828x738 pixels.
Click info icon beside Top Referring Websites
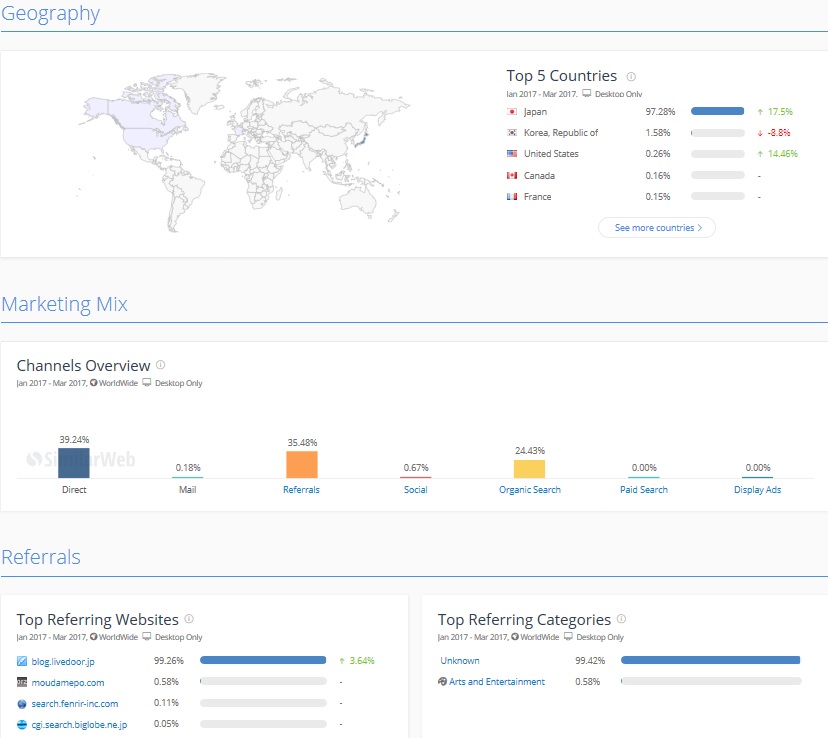[189, 620]
